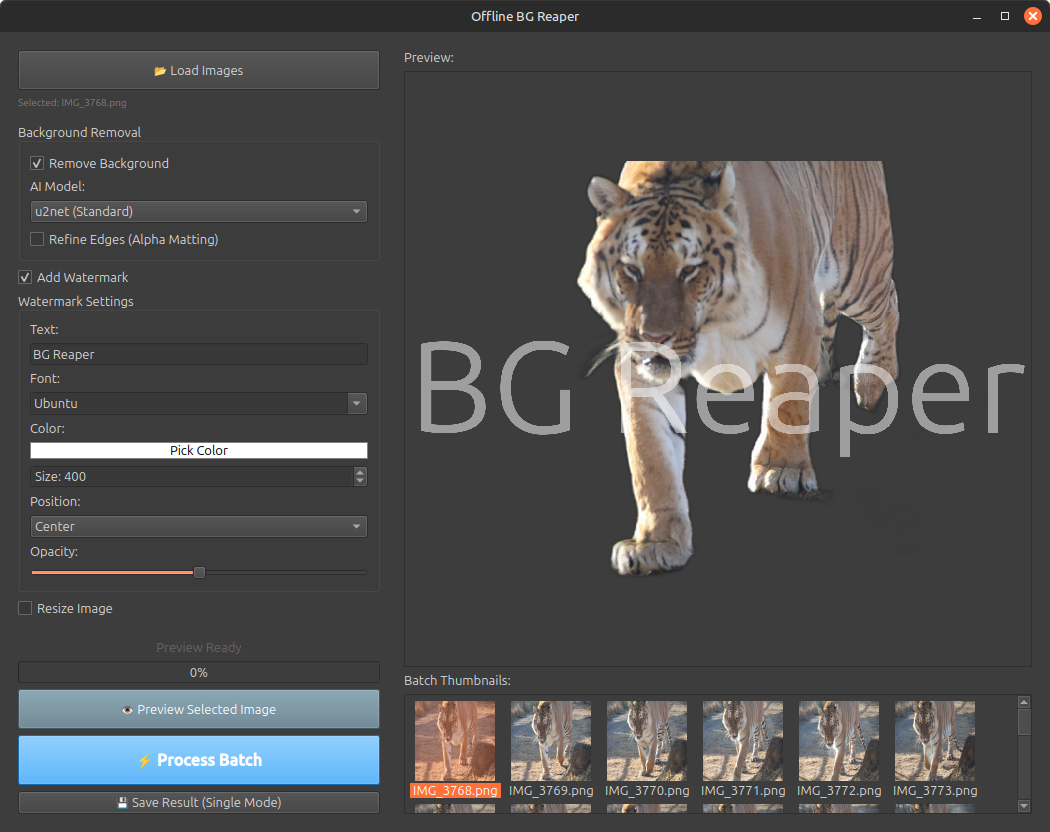Screen dimensions: 1050x832
Task: Toggle the Add Watermark checkbox
Action: click(x=25, y=277)
